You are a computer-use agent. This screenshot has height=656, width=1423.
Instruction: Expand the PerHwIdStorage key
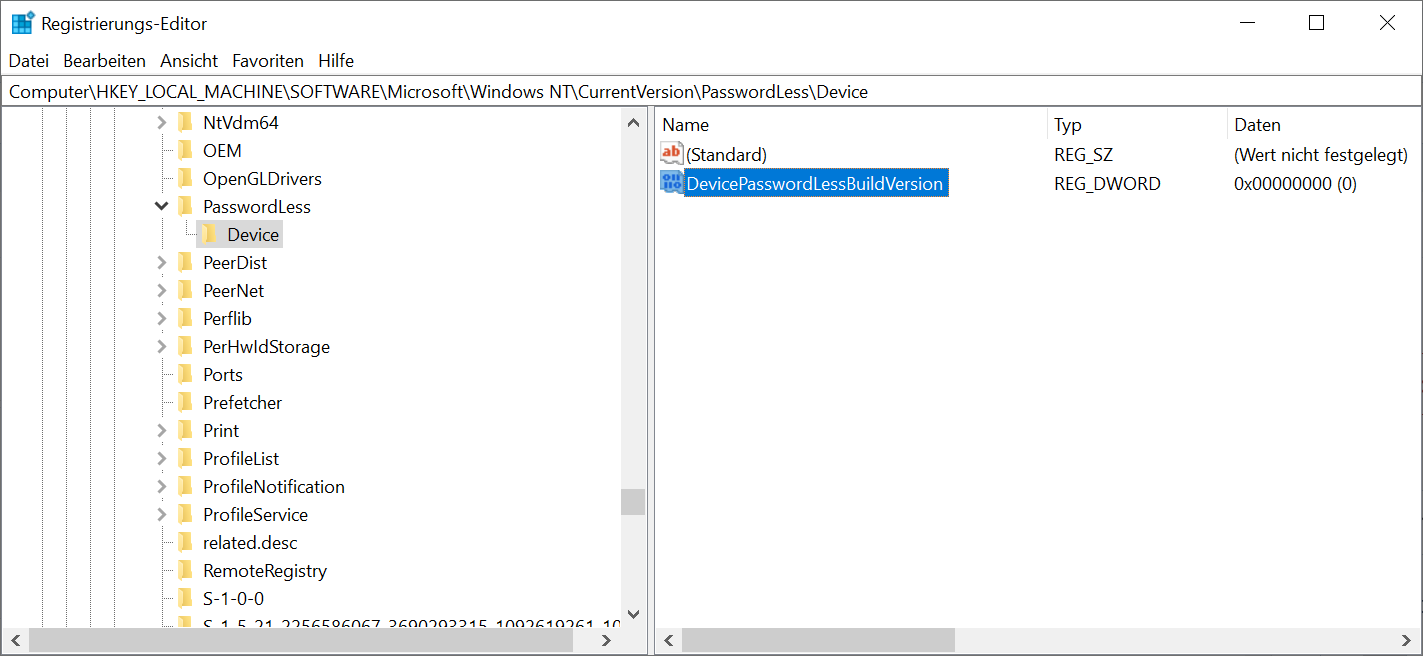tap(161, 347)
